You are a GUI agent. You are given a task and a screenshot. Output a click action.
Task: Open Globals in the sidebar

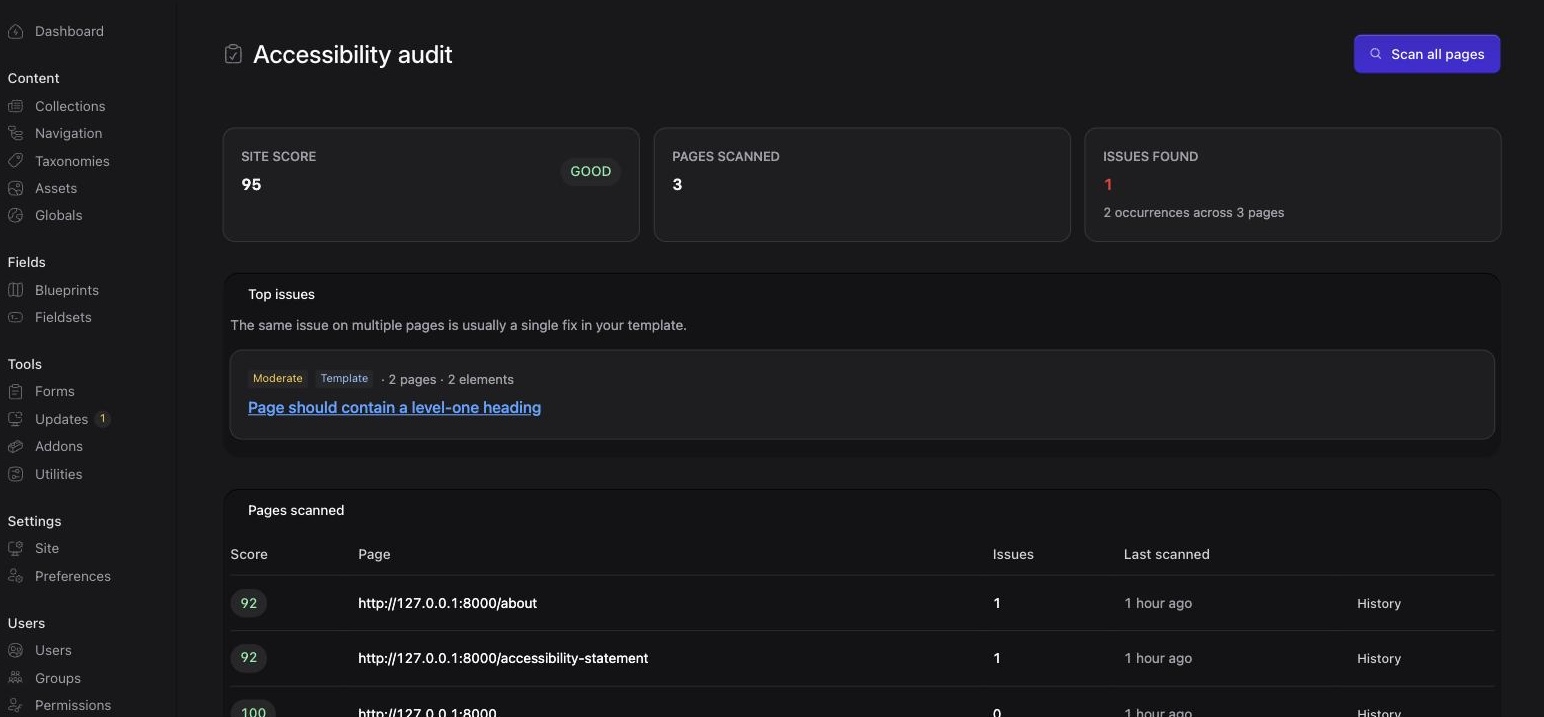coord(59,215)
